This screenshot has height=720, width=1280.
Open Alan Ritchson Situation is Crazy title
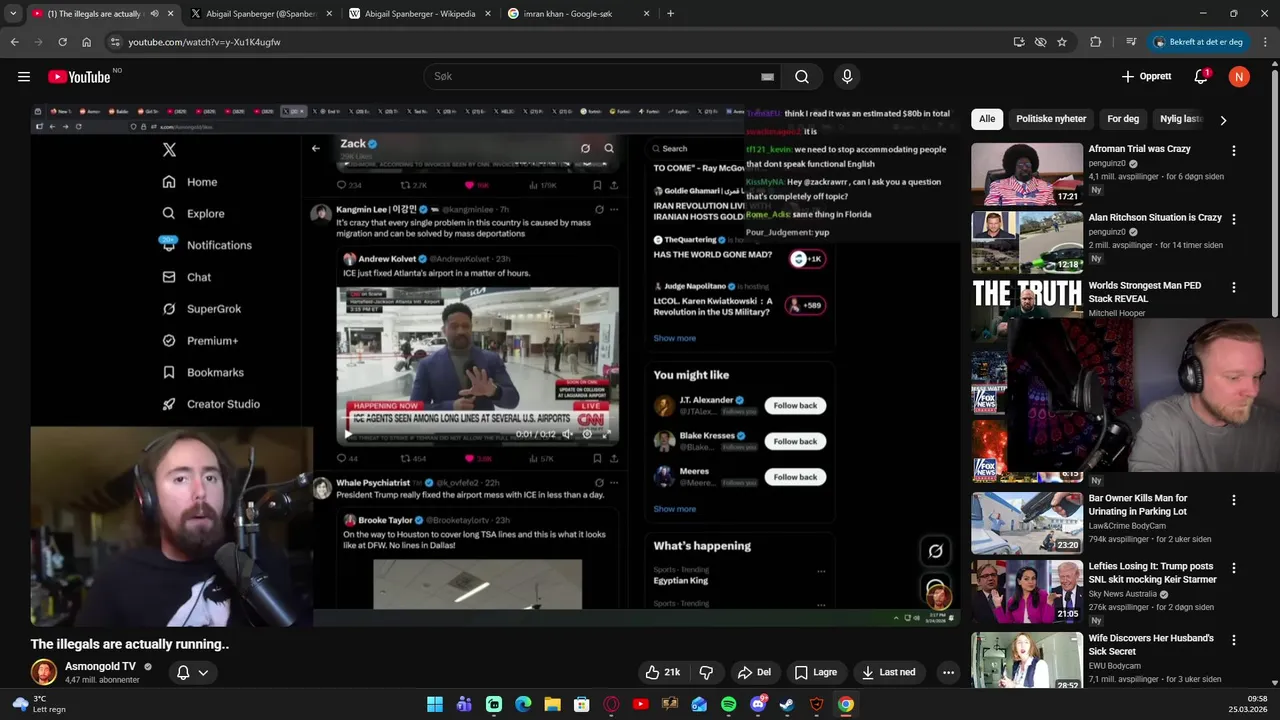[1155, 217]
